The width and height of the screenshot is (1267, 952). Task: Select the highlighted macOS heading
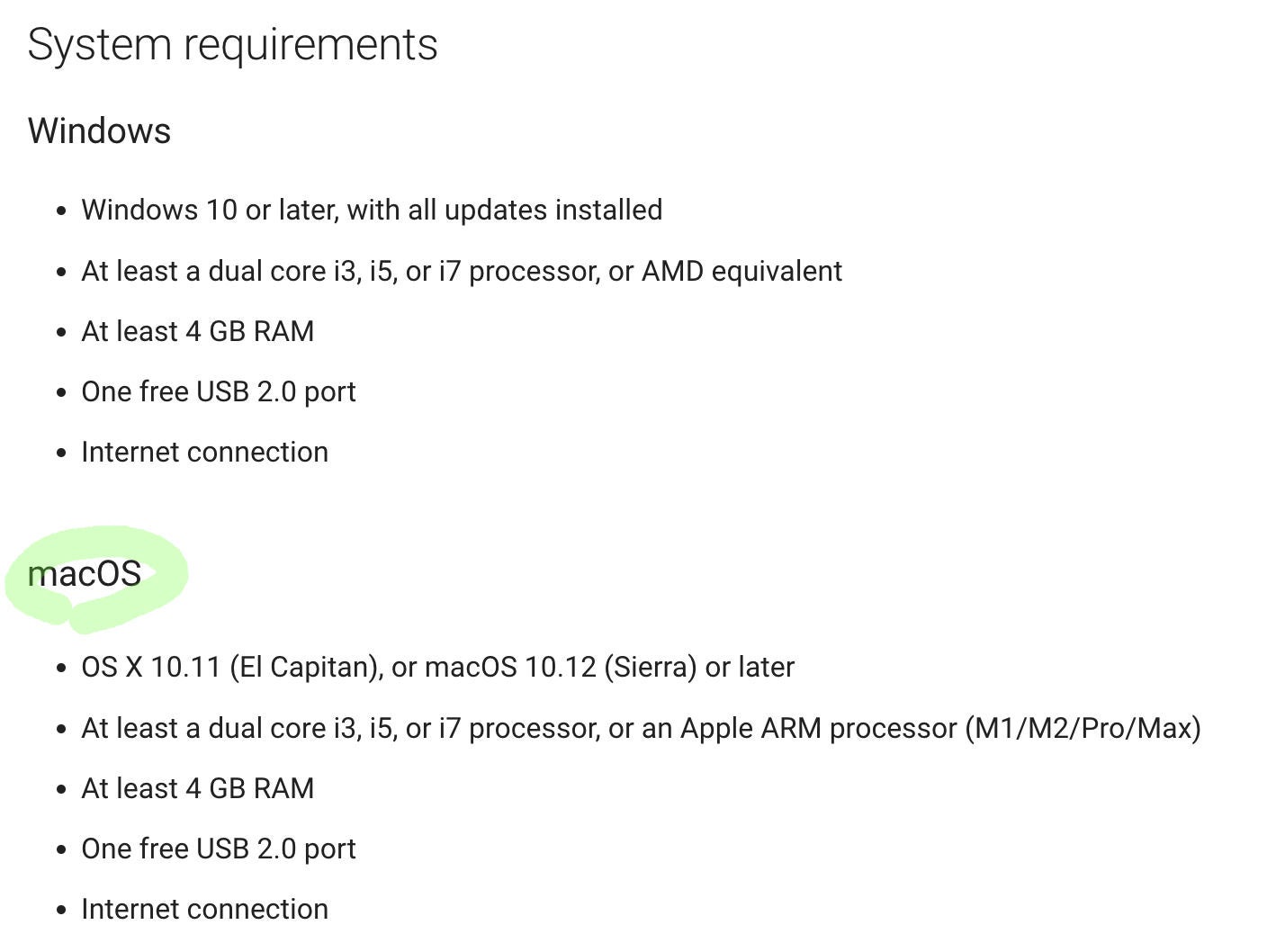point(85,574)
